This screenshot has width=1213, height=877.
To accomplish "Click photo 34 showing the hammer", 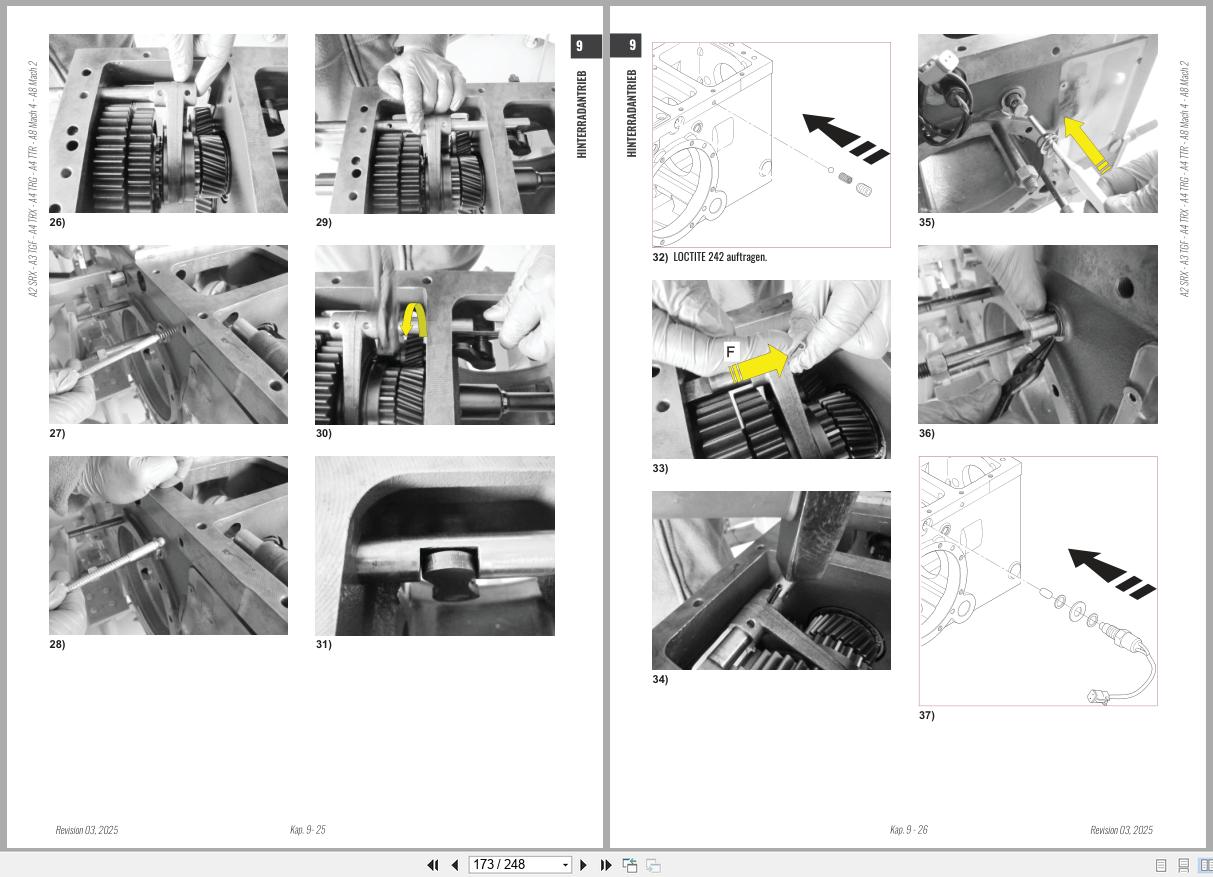I will click(771, 580).
